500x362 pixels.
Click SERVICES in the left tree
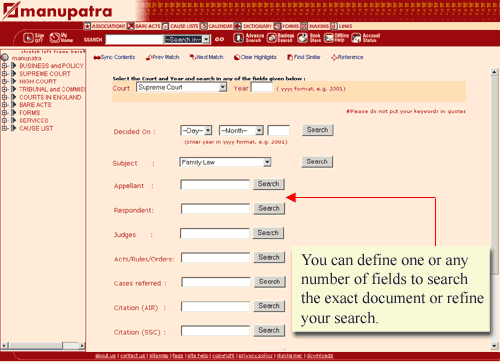click(x=34, y=120)
